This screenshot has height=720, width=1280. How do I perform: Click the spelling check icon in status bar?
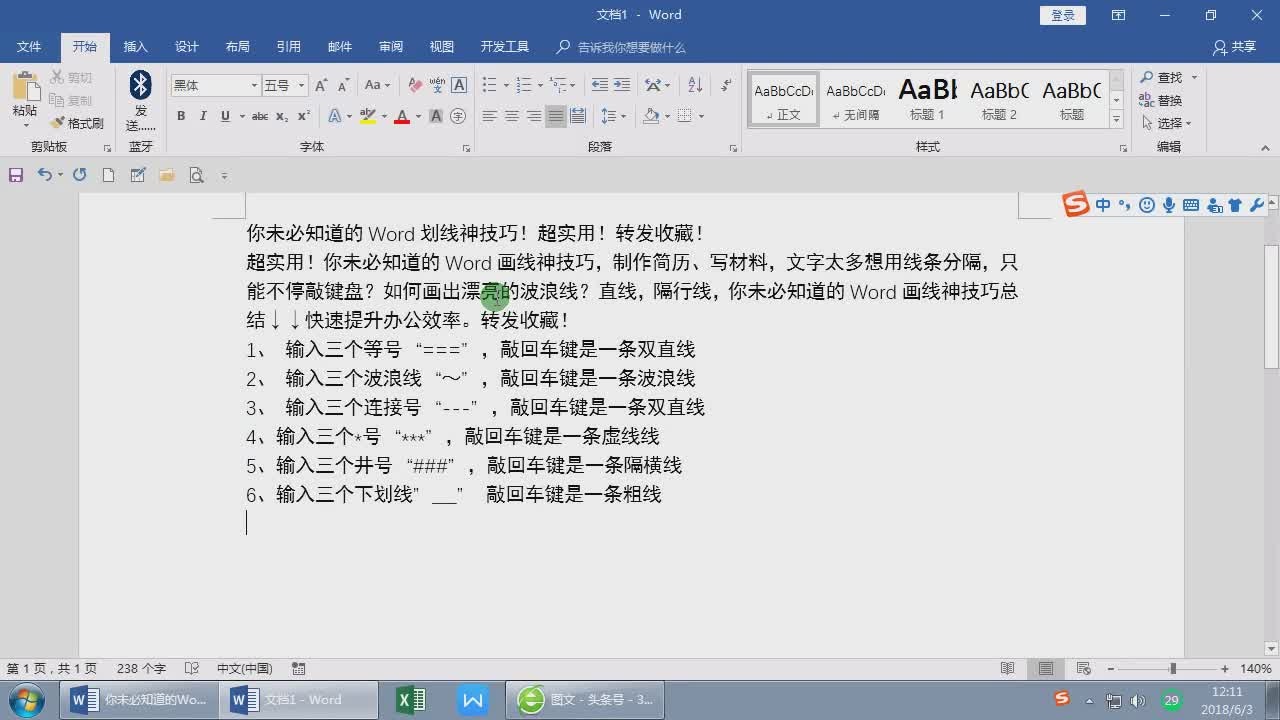(x=193, y=668)
